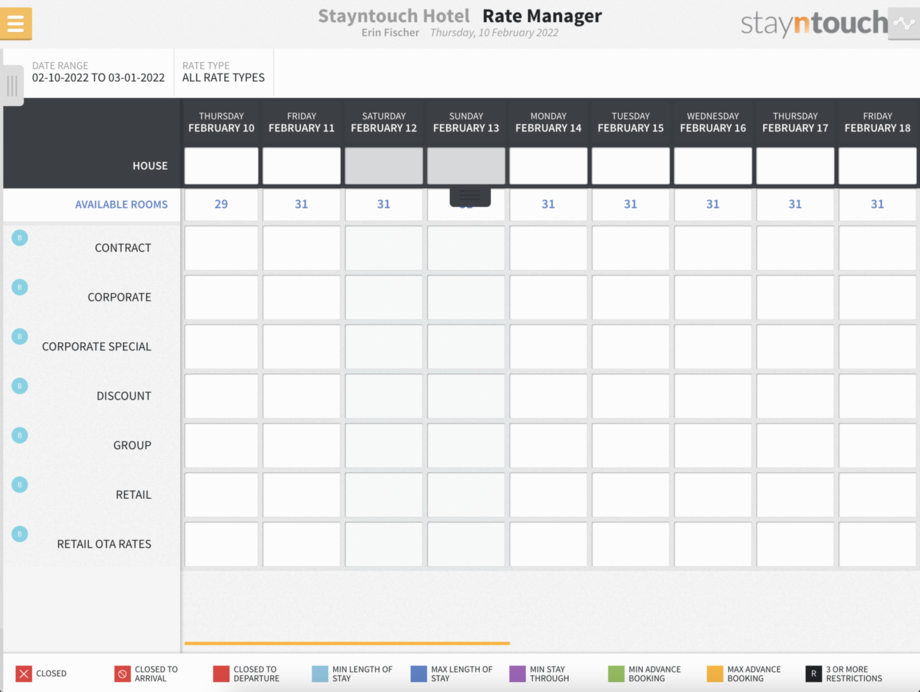920x692 pixels.
Task: Open the Corporate rate type row
Action: [x=119, y=297]
